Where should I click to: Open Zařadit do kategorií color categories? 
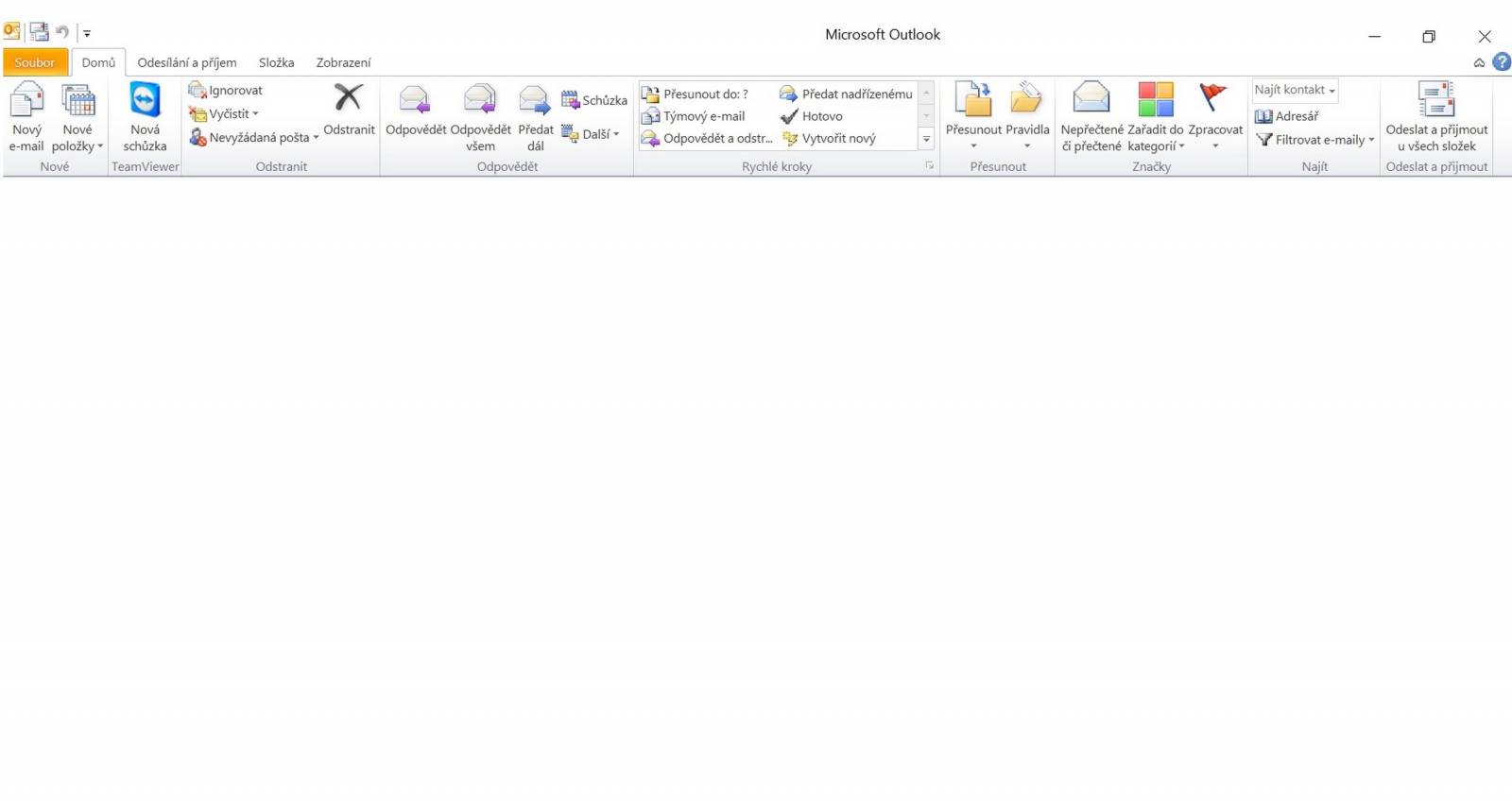[x=1156, y=117]
